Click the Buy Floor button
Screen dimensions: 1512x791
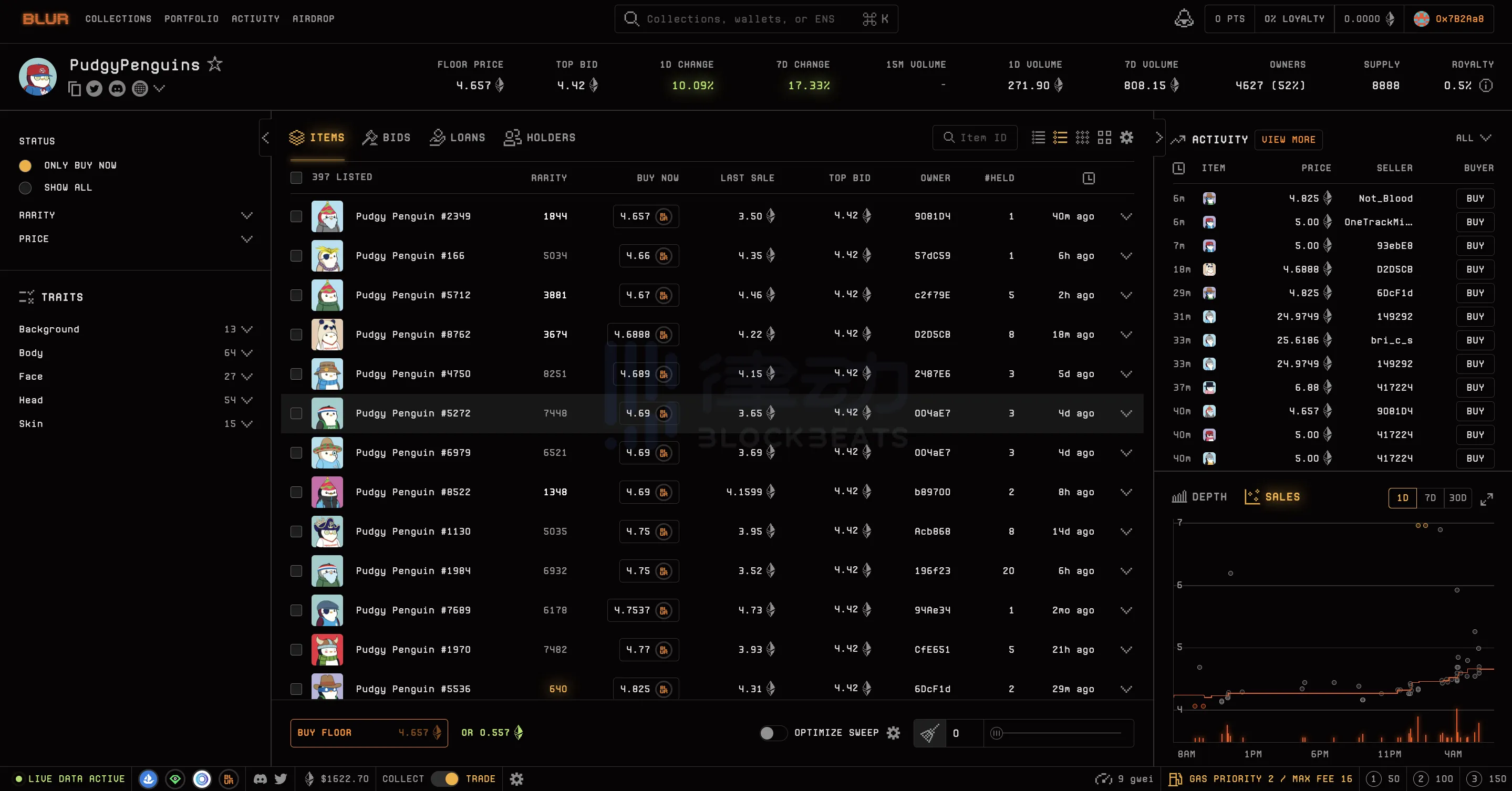click(369, 733)
